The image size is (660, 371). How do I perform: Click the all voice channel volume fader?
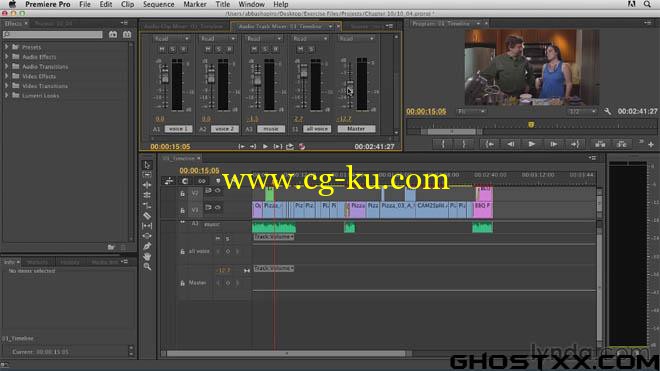(303, 72)
